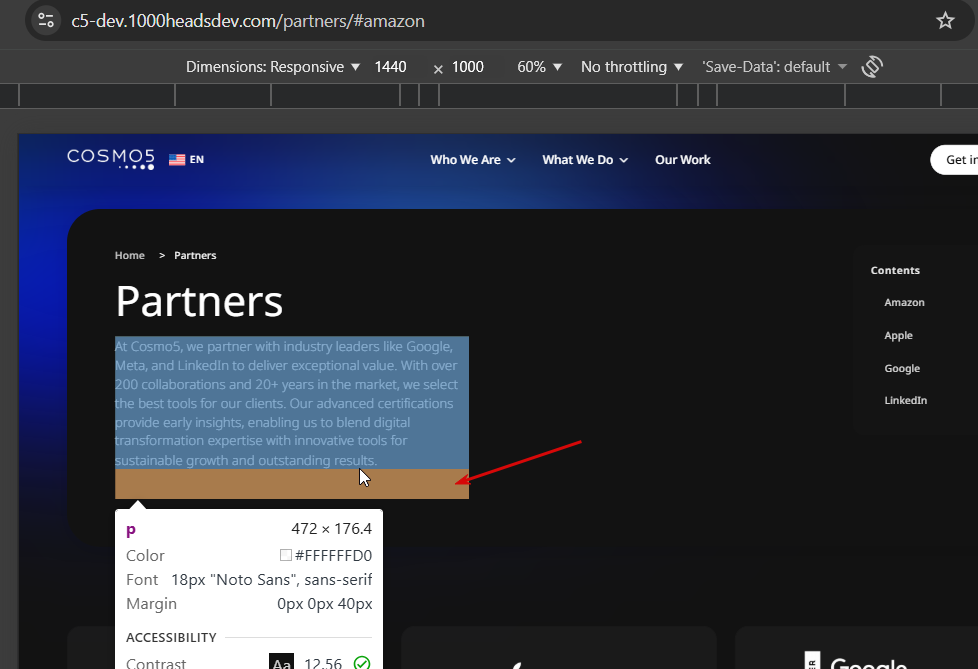Open the 'Save-Data': default dropdown
Image resolution: width=978 pixels, height=669 pixels.
tap(774, 67)
